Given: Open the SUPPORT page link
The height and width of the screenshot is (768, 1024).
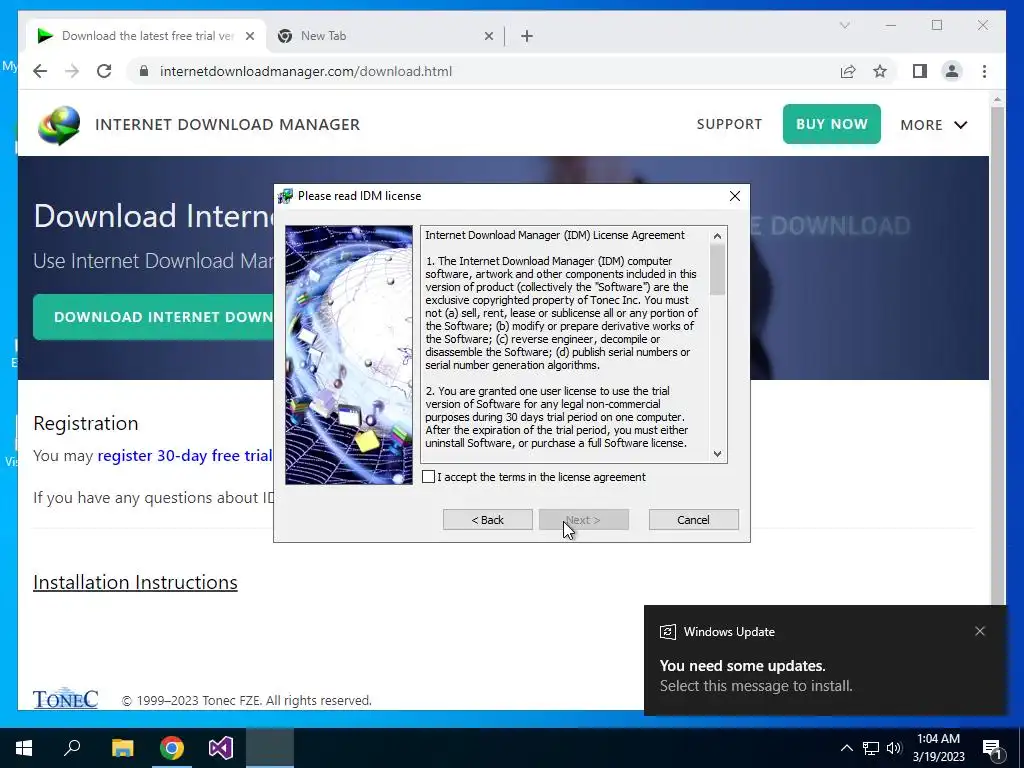Looking at the screenshot, I should [729, 124].
